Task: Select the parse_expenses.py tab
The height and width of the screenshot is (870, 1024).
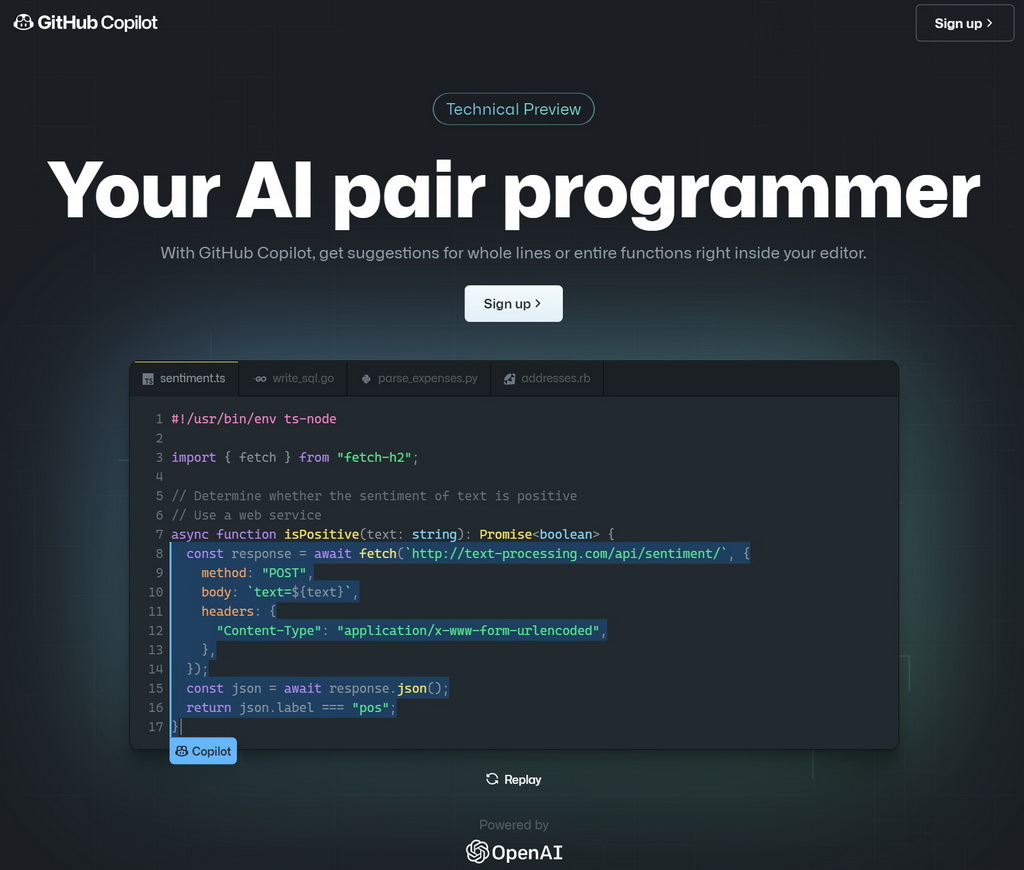Action: tap(419, 378)
